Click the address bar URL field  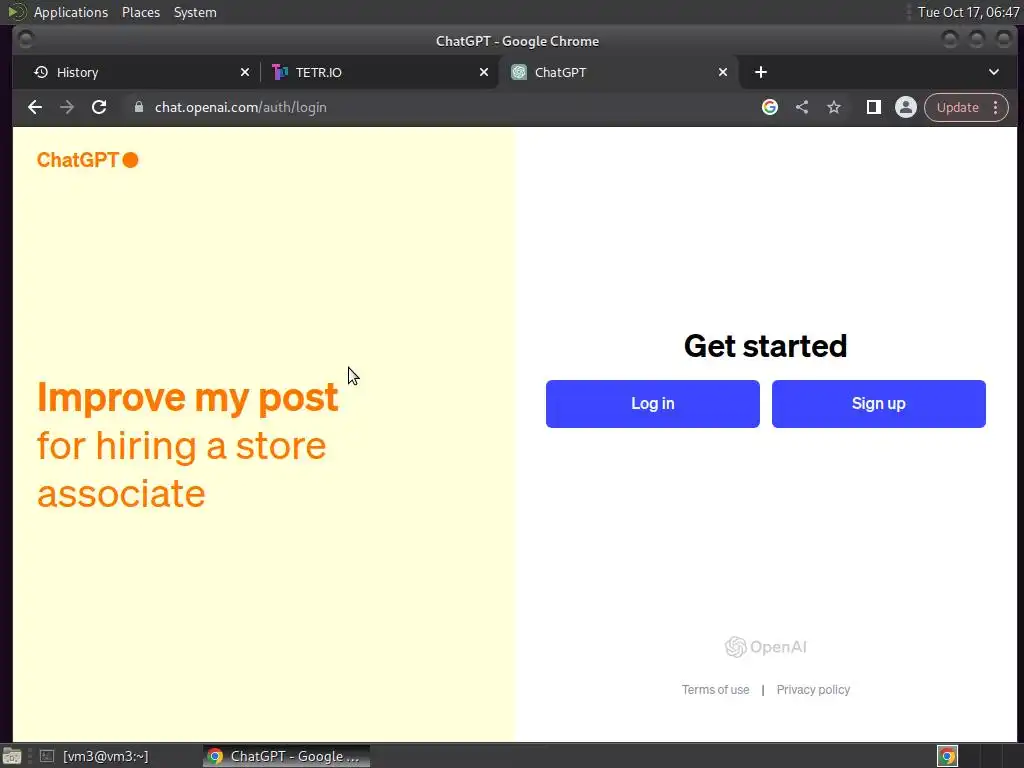[444, 107]
